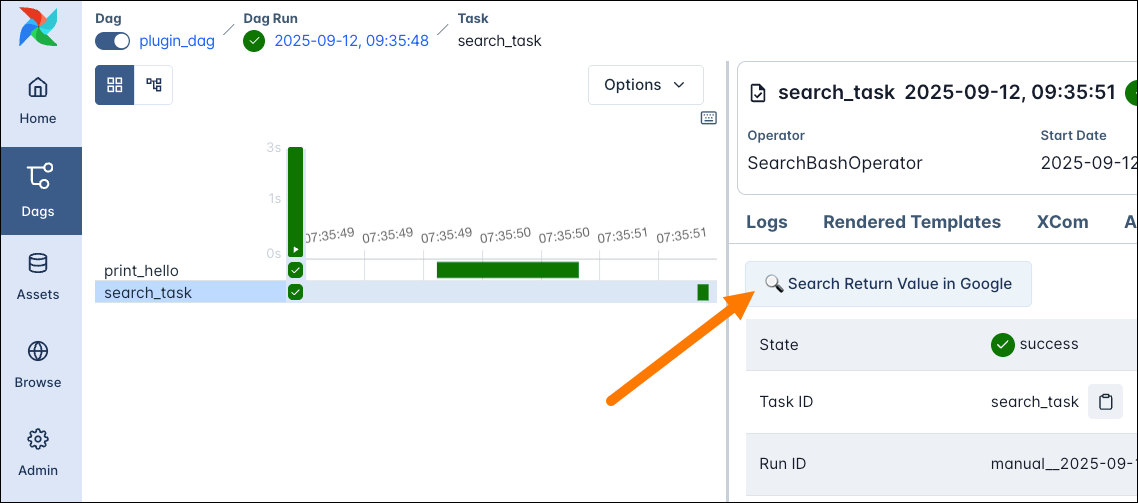1138x503 pixels.
Task: Switch to graph view
Action: pos(154,85)
